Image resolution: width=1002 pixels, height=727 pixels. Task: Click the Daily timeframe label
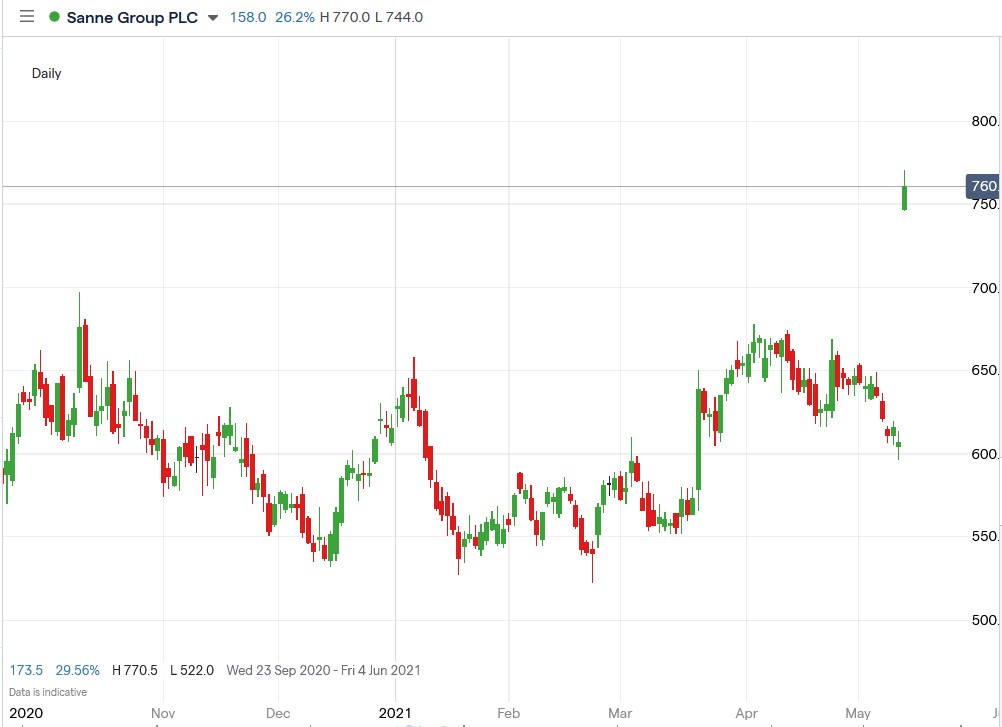46,73
